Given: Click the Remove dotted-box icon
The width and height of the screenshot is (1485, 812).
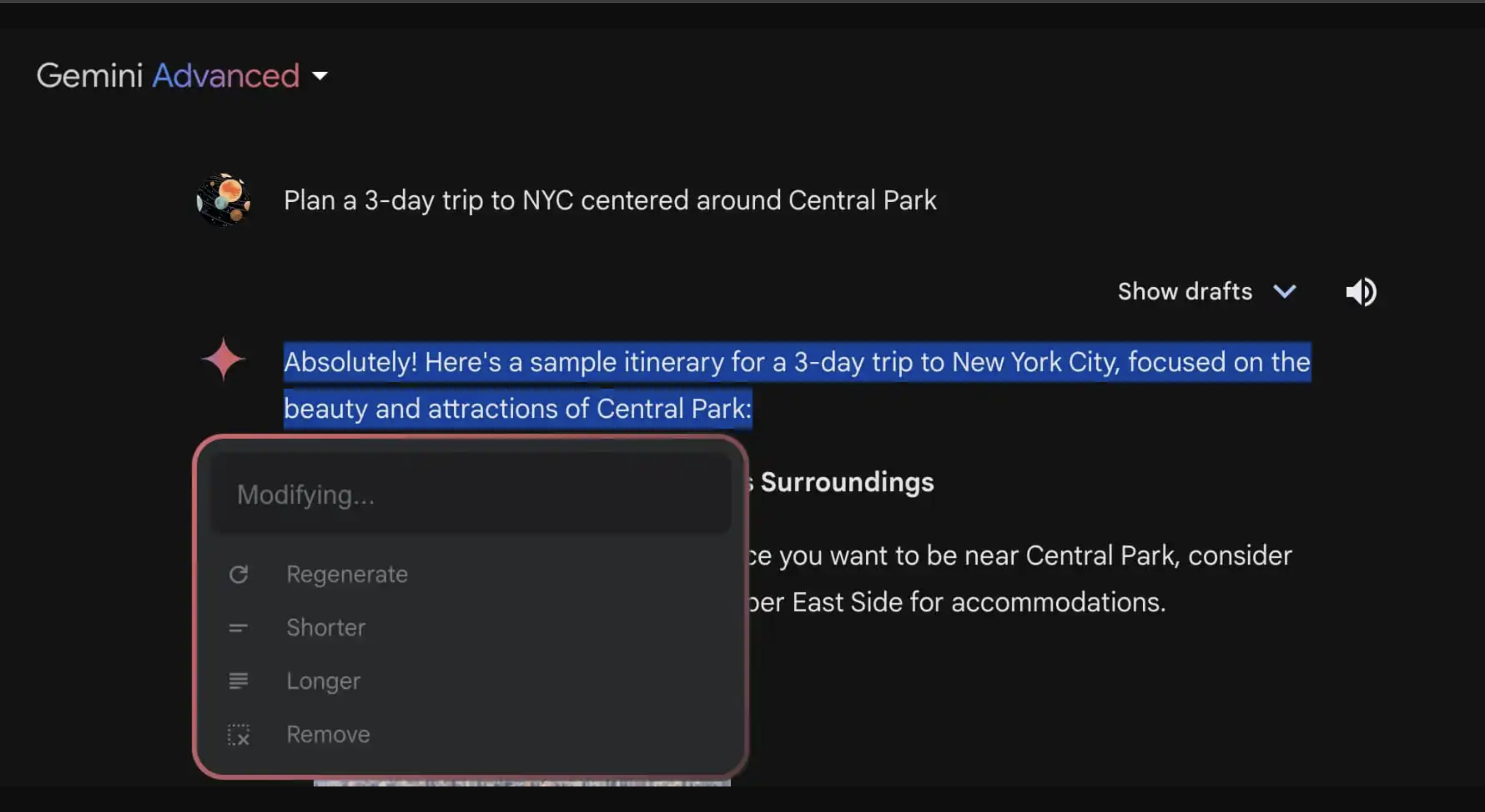Looking at the screenshot, I should tap(238, 735).
